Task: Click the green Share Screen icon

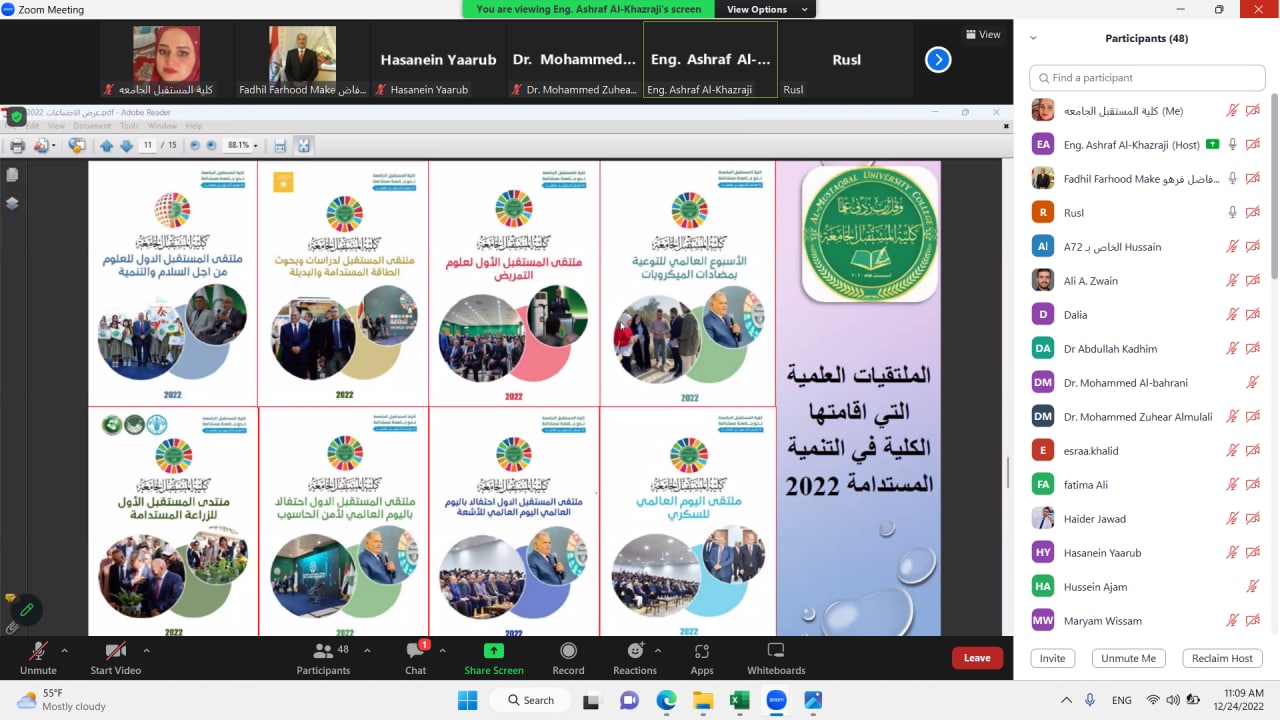Action: pos(494,651)
